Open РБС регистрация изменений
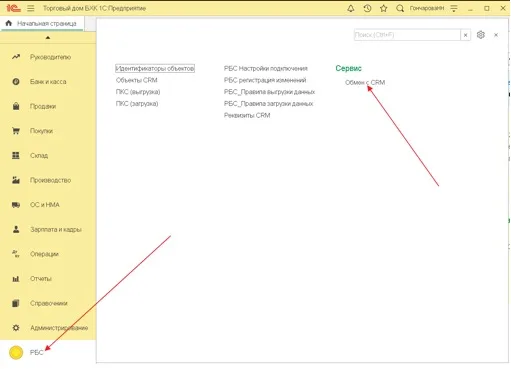The image size is (511, 369). (265, 80)
